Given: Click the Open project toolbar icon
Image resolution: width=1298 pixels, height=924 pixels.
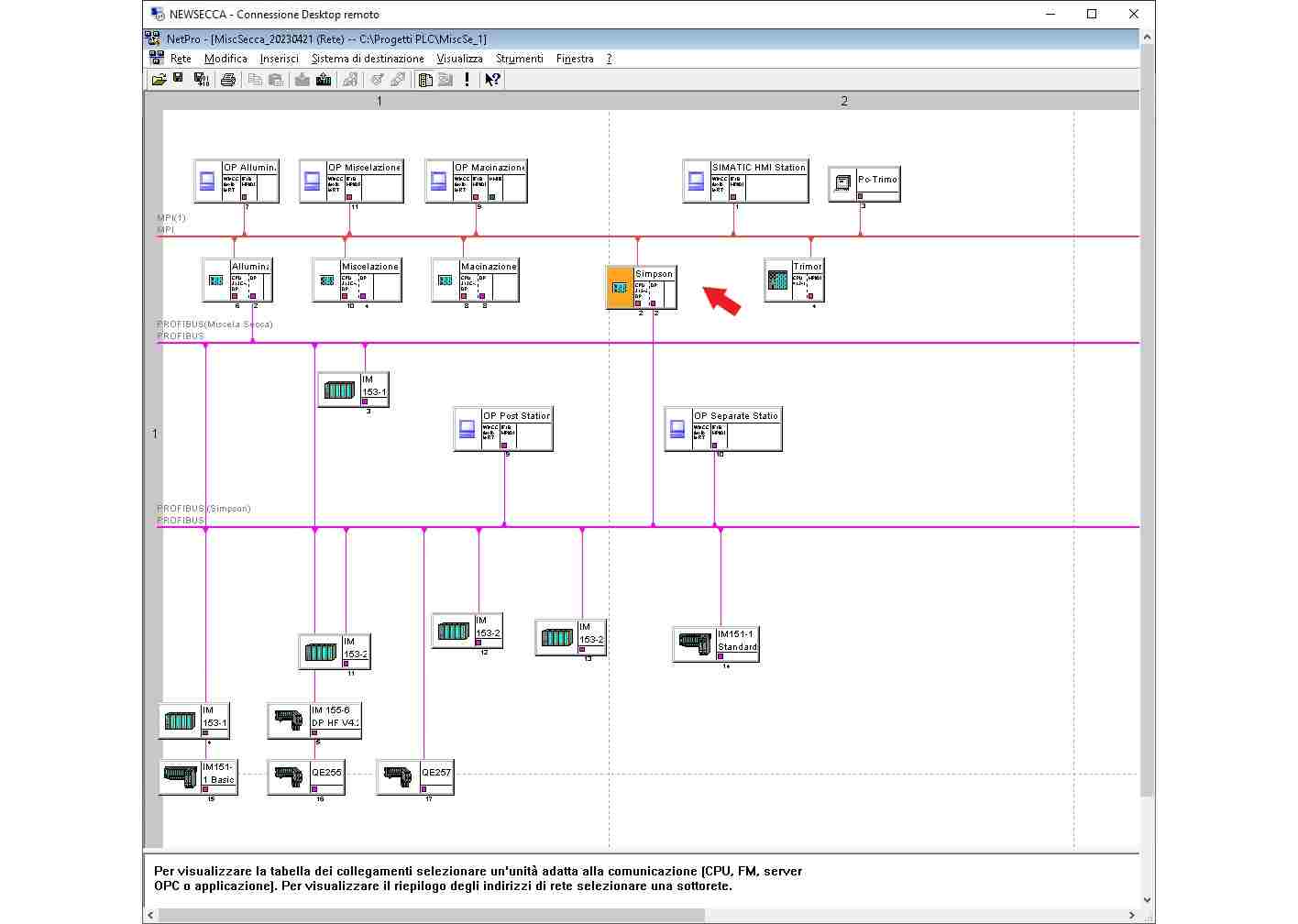Looking at the screenshot, I should coord(159,80).
